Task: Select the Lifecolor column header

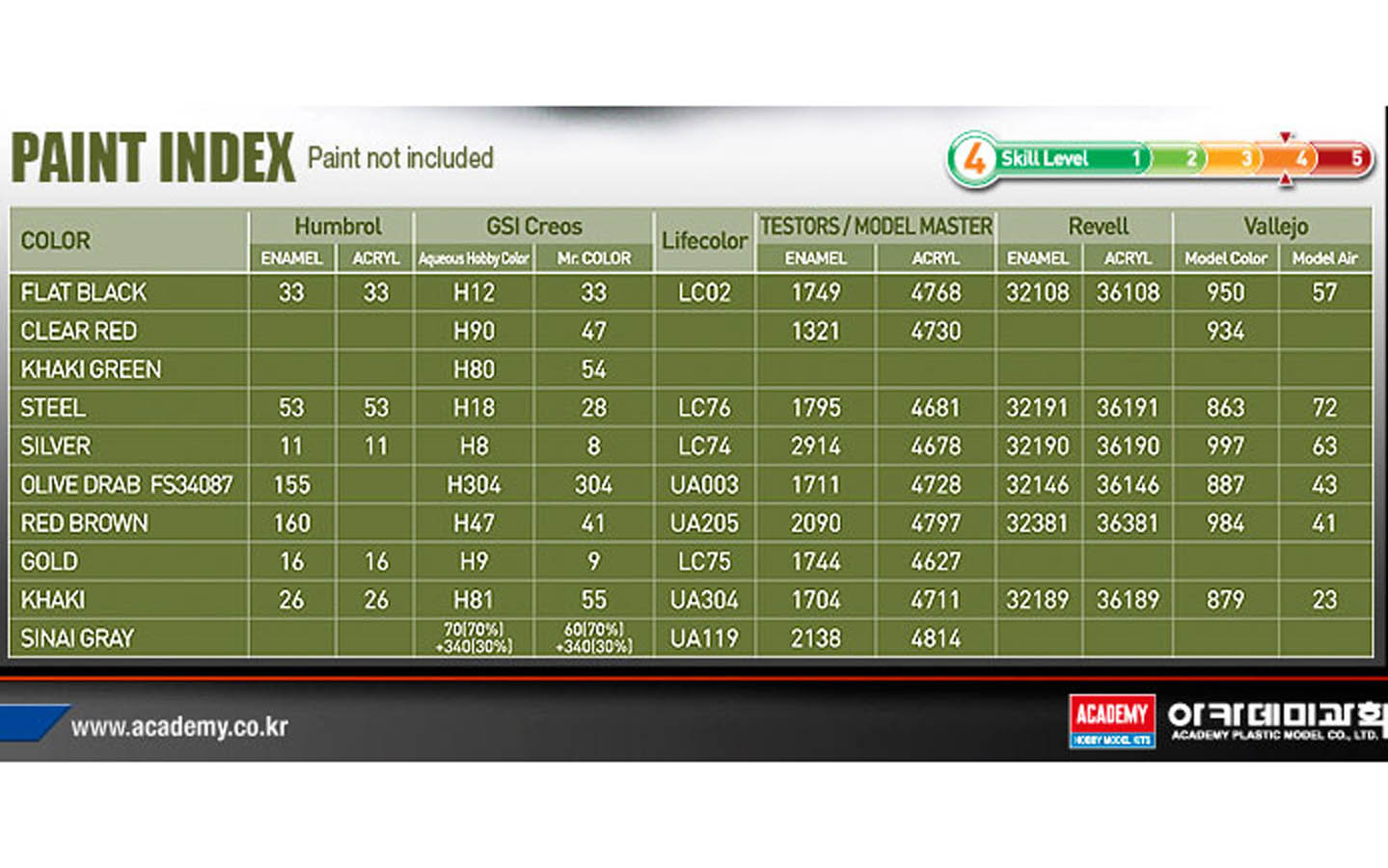Action: point(704,240)
